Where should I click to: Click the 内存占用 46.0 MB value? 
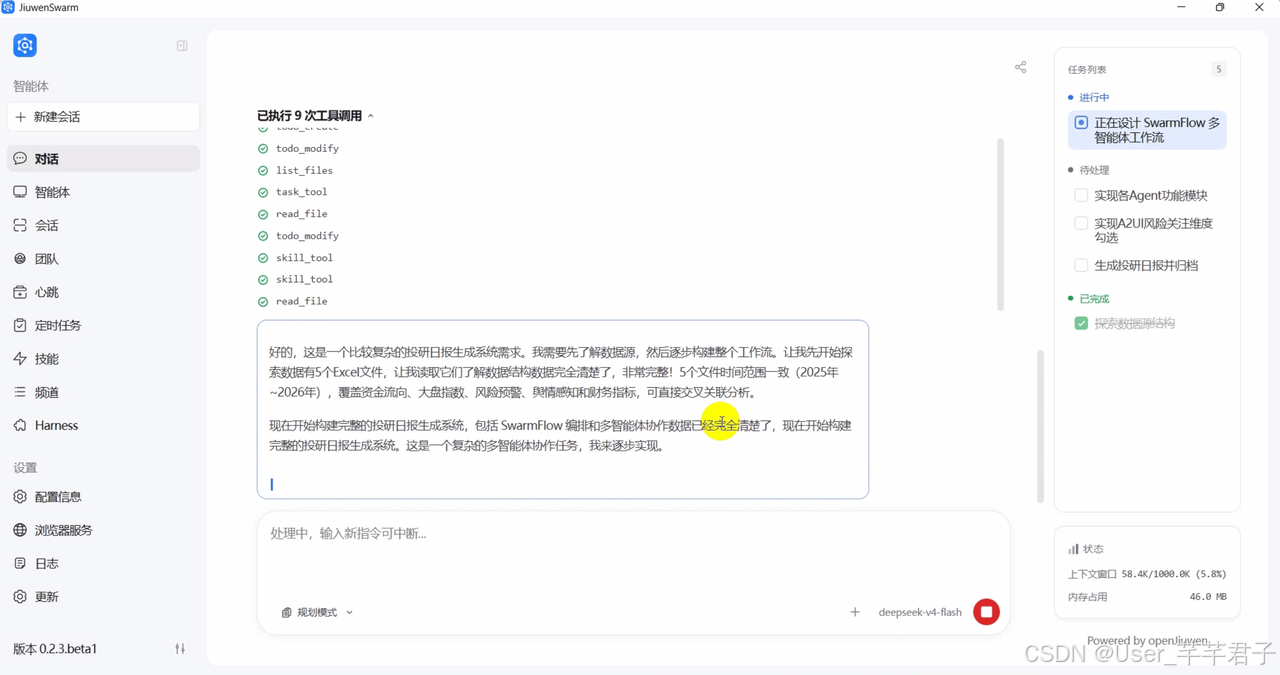click(x=1207, y=596)
